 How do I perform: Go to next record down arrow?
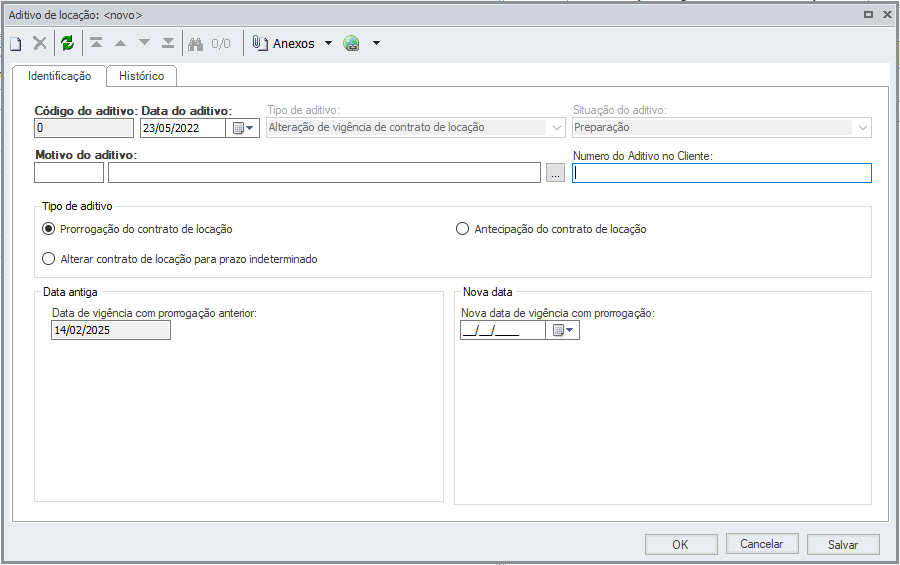(x=145, y=43)
